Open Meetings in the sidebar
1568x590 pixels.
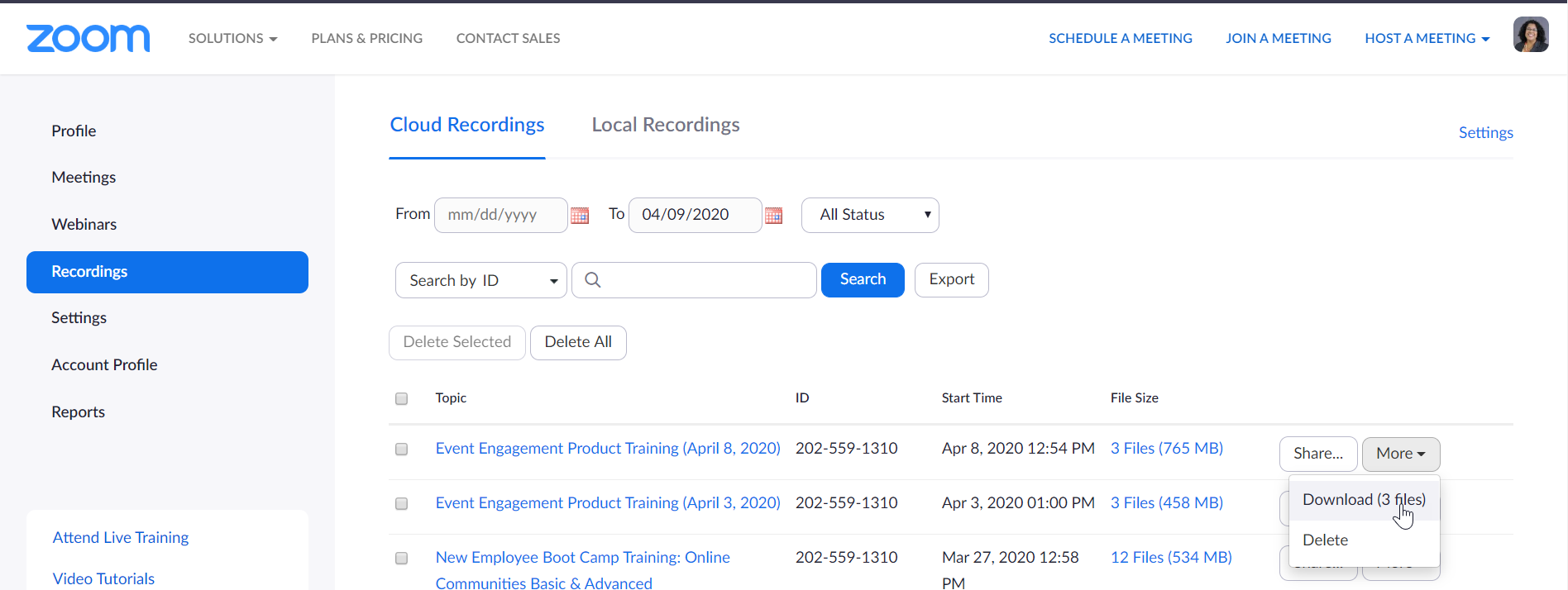(84, 177)
